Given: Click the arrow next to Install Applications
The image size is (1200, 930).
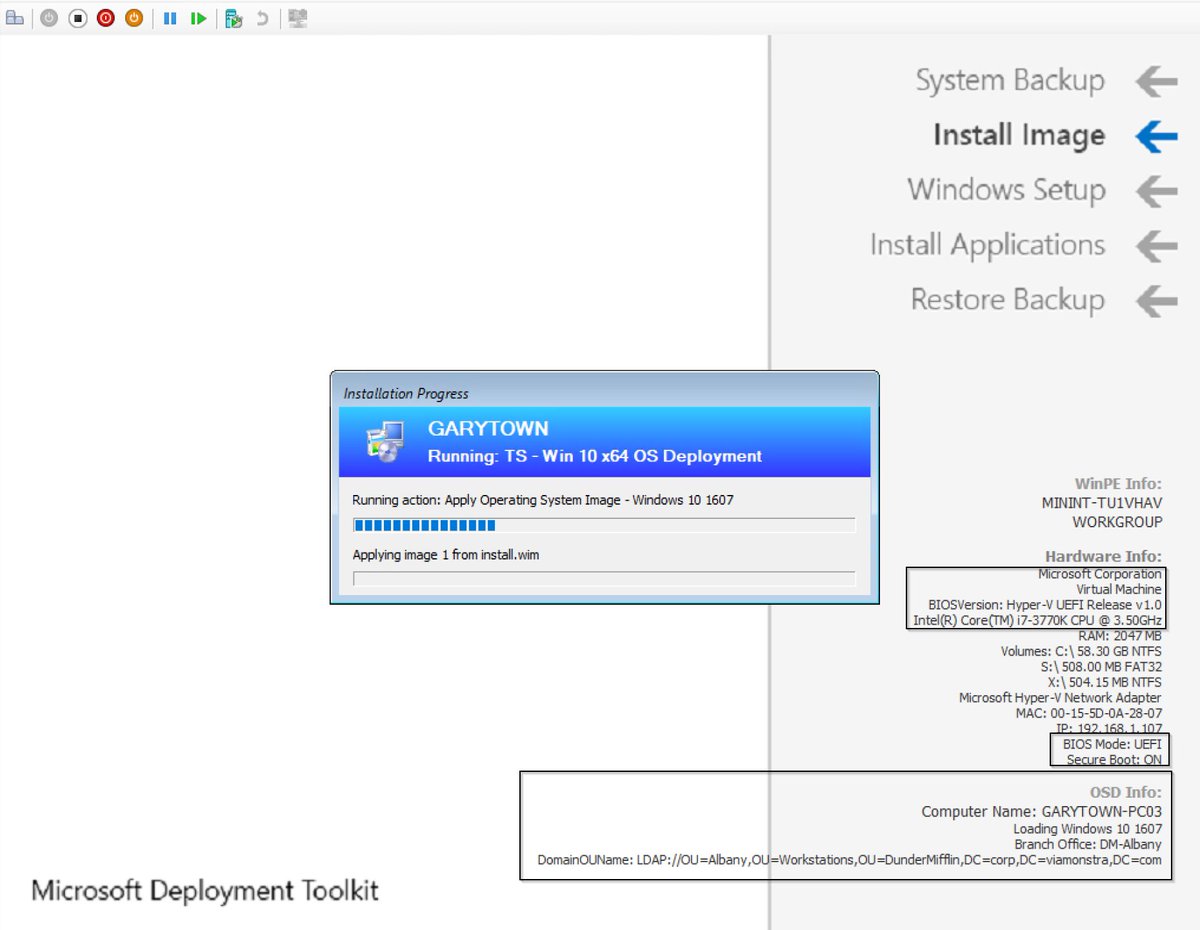Looking at the screenshot, I should [1157, 246].
